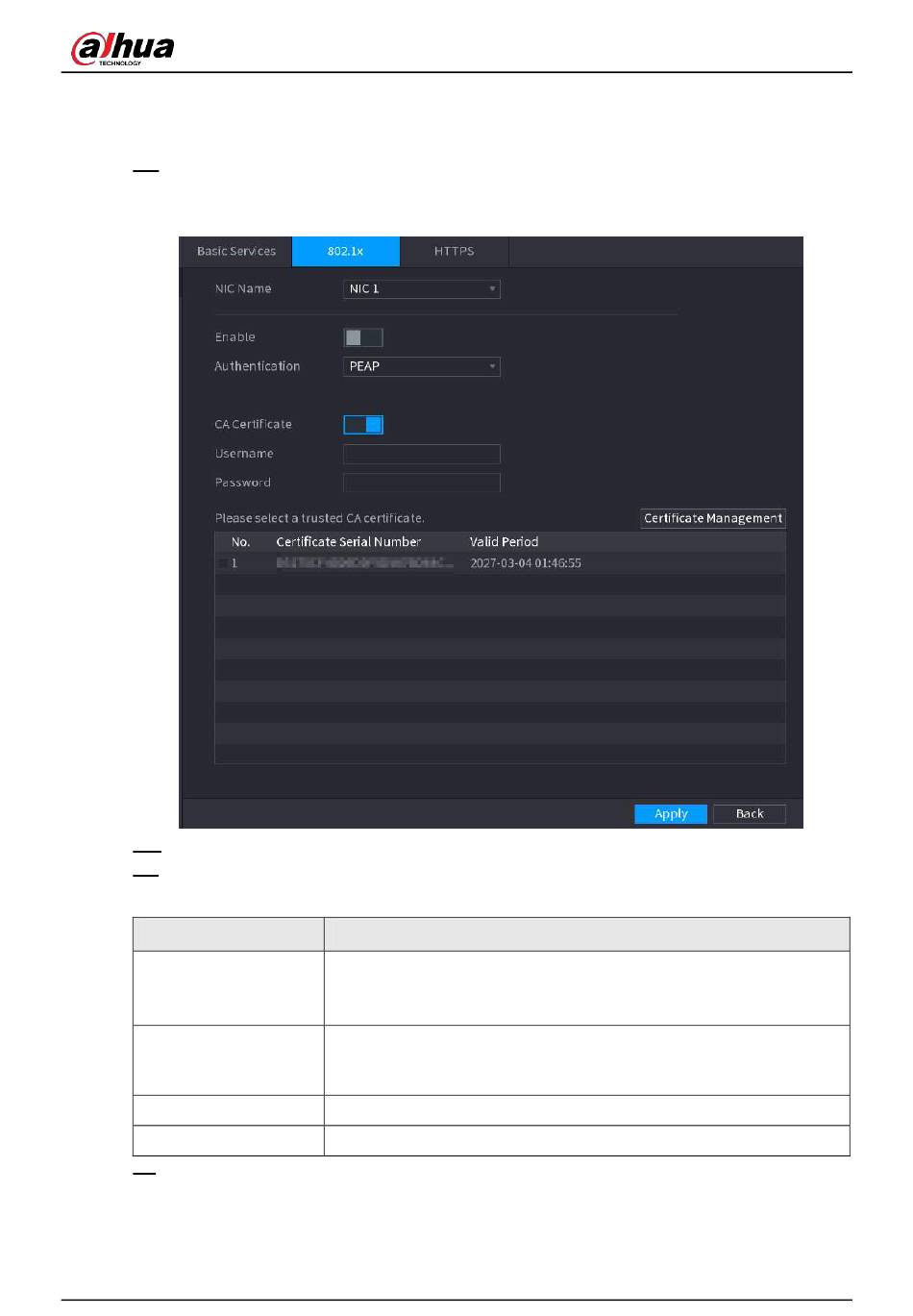The height and width of the screenshot is (1316, 913).
Task: Click into the Password field
Action: [421, 484]
